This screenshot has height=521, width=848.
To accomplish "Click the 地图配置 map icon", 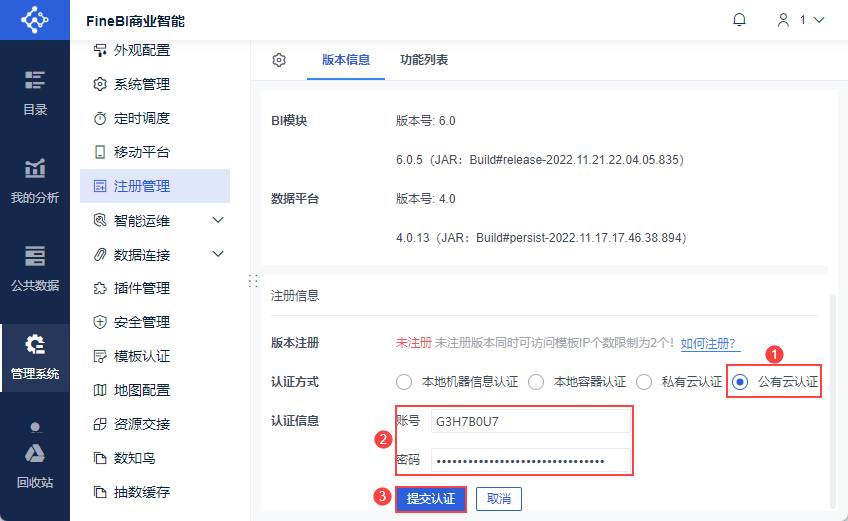I will pyautogui.click(x=100, y=390).
